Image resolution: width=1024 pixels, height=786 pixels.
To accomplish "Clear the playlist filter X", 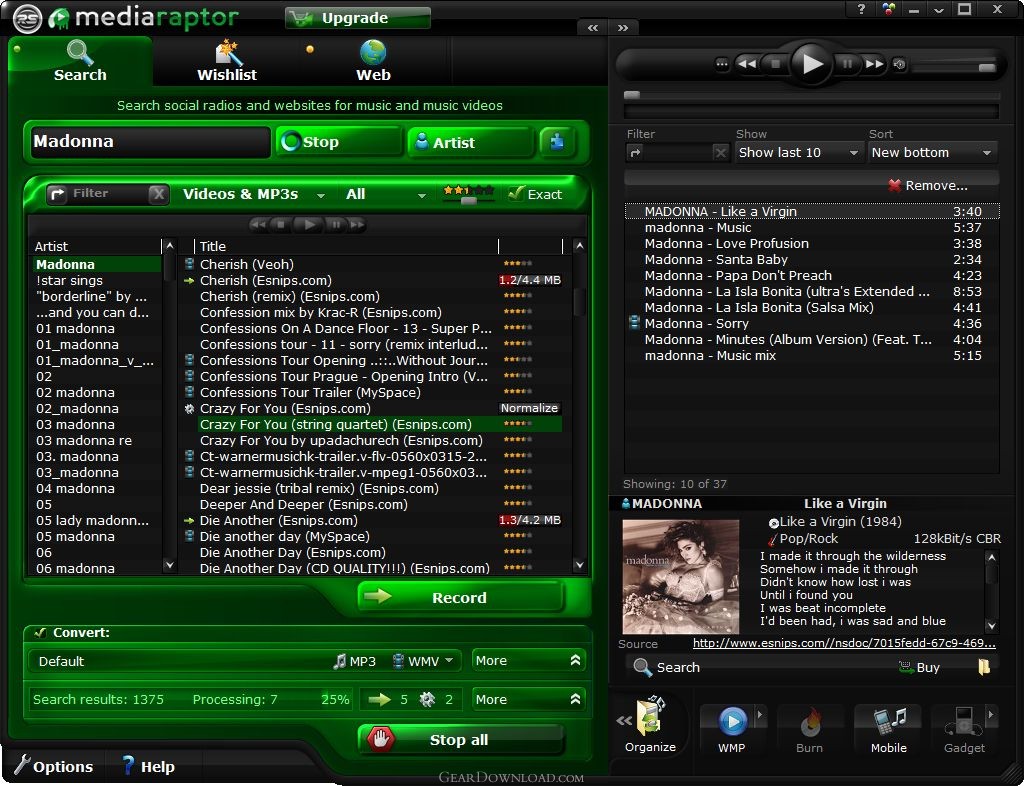I will click(720, 153).
